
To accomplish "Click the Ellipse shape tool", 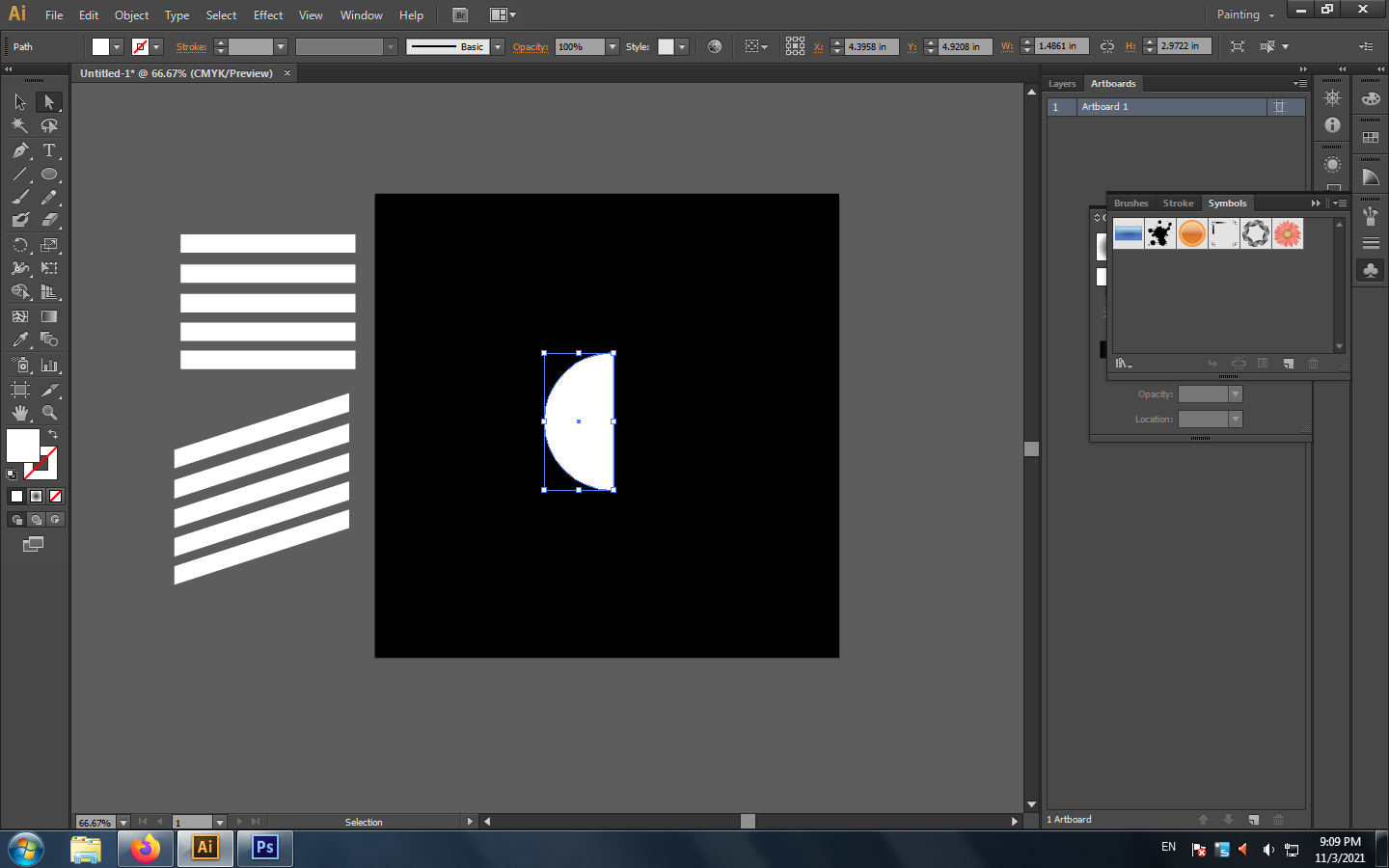I will pos(49,175).
